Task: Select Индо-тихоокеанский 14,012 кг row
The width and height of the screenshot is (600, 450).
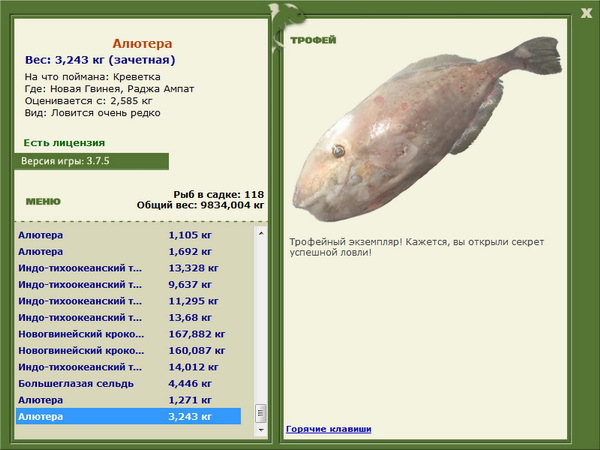Action: tap(128, 367)
